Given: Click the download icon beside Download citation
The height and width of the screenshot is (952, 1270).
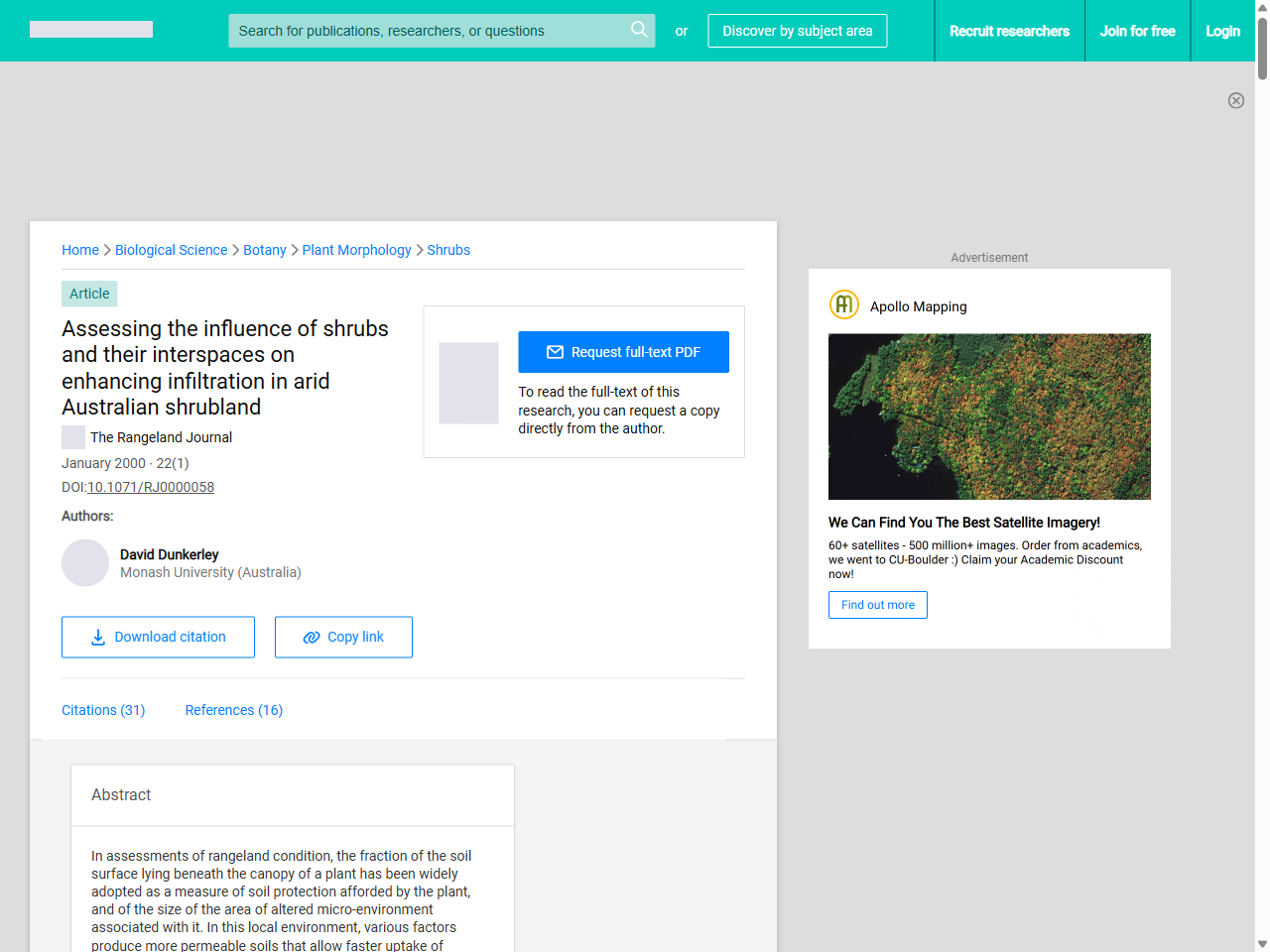Looking at the screenshot, I should (x=97, y=637).
